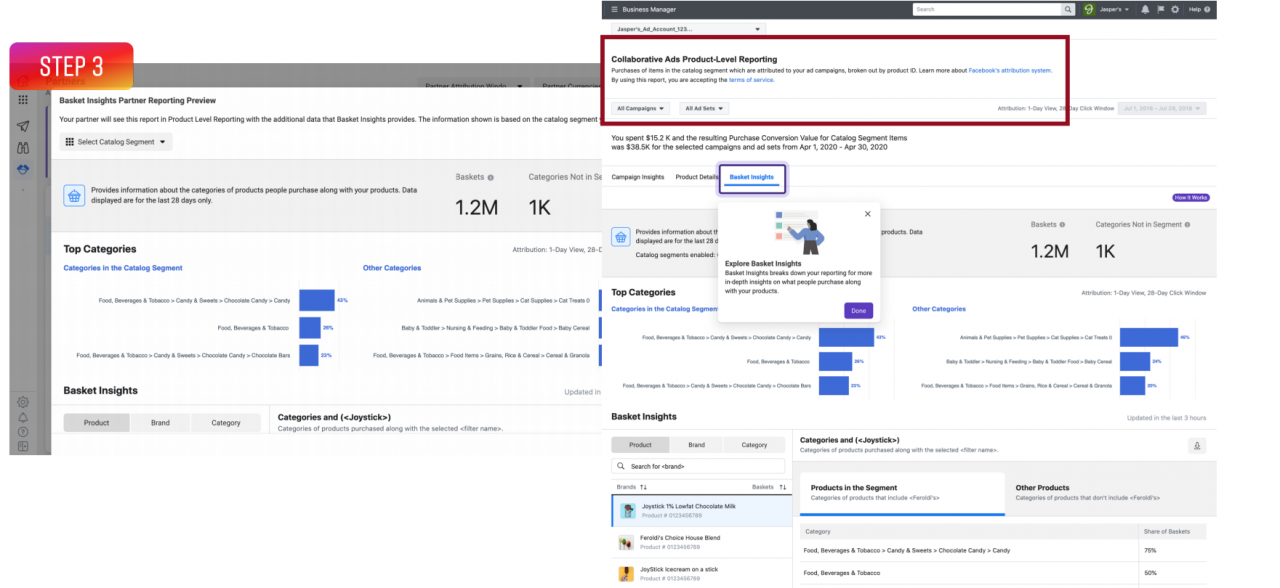Click the app grid icon in left sidebar
1280x588 pixels.
[23, 101]
